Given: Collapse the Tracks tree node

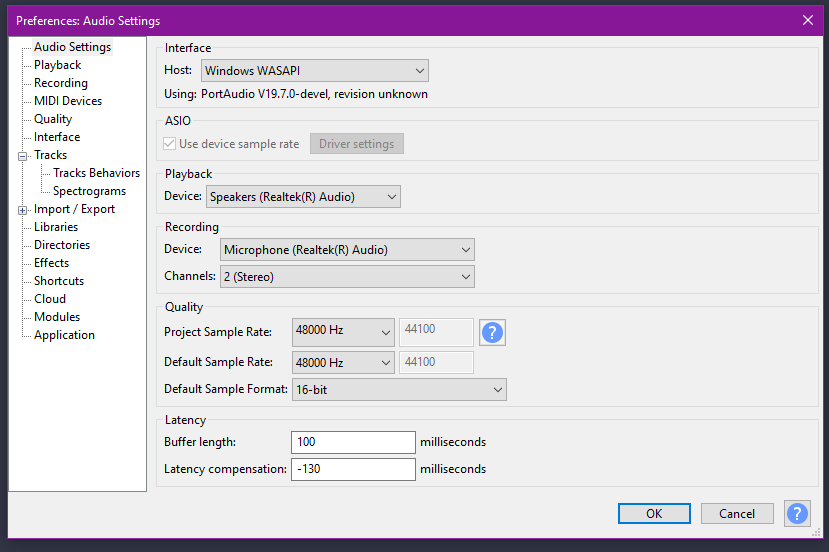Looking at the screenshot, I should (x=22, y=156).
